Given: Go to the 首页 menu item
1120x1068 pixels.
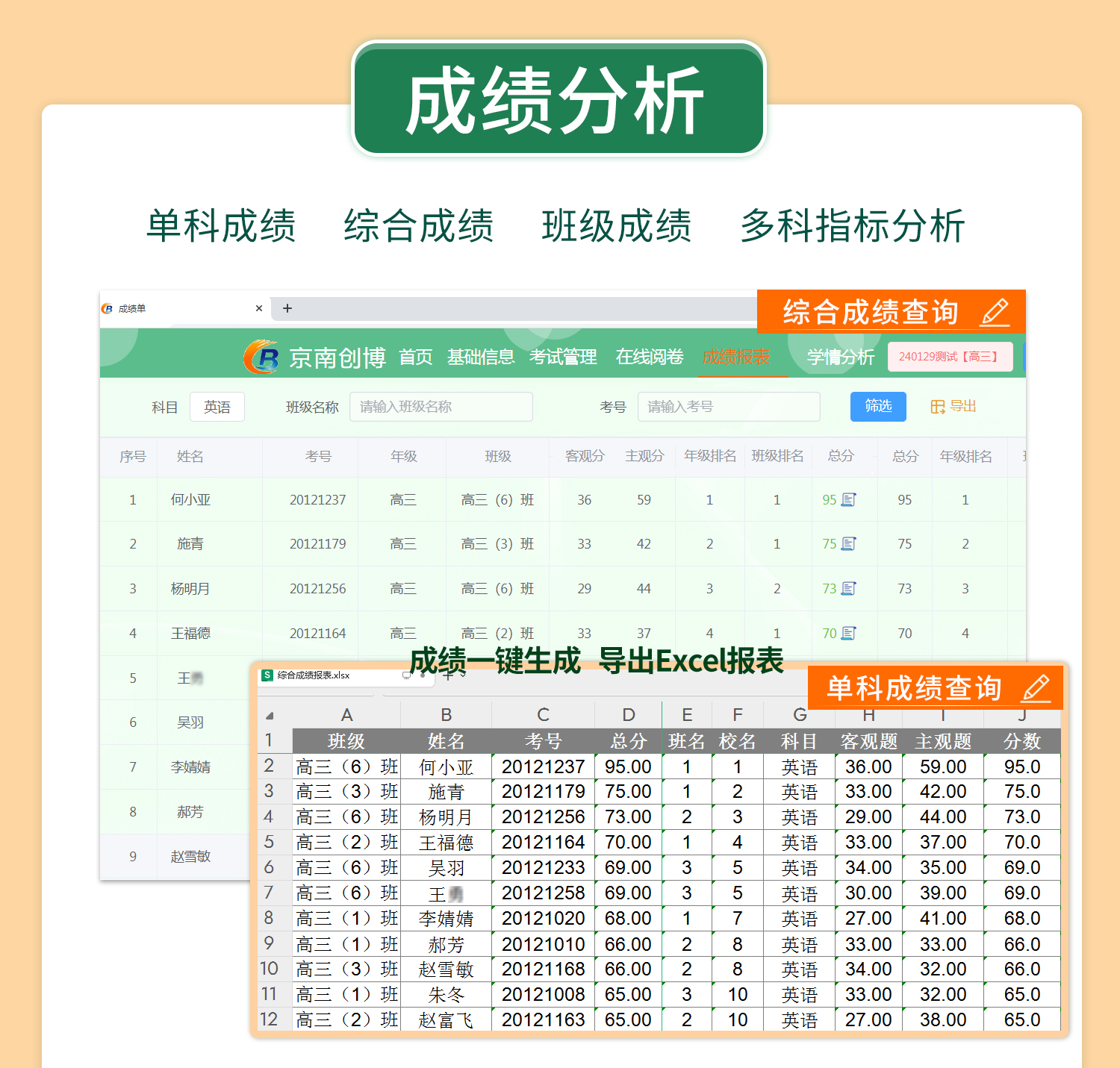Looking at the screenshot, I should click(415, 357).
